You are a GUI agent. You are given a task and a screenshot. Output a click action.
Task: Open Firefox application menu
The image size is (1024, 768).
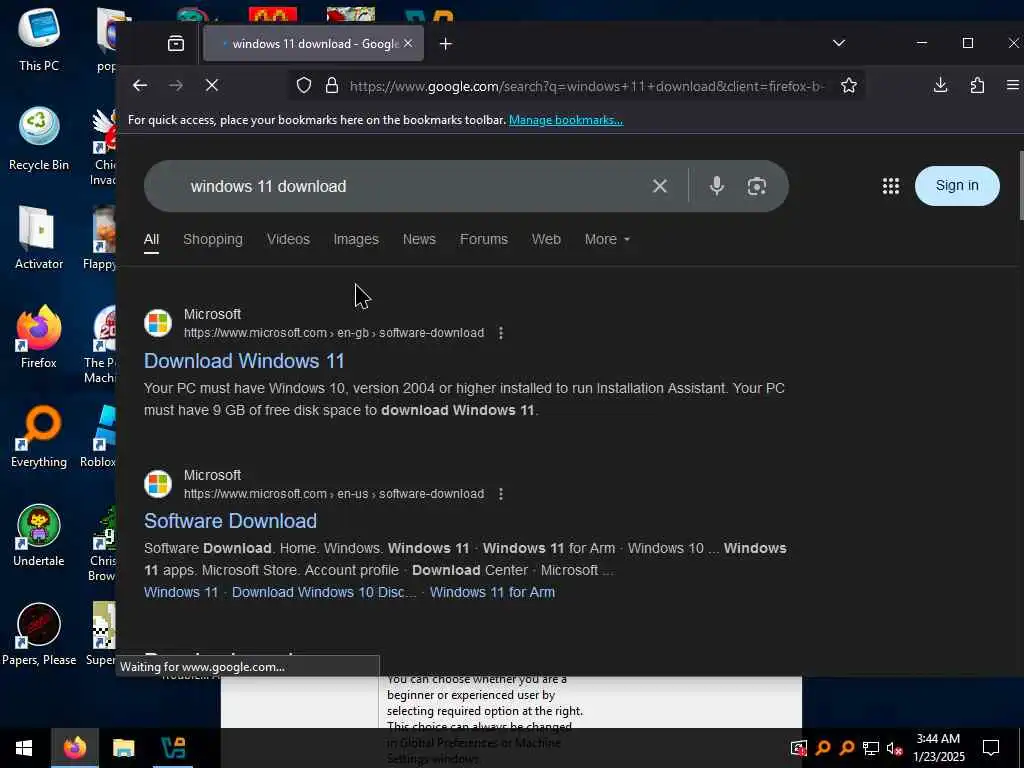click(1013, 85)
